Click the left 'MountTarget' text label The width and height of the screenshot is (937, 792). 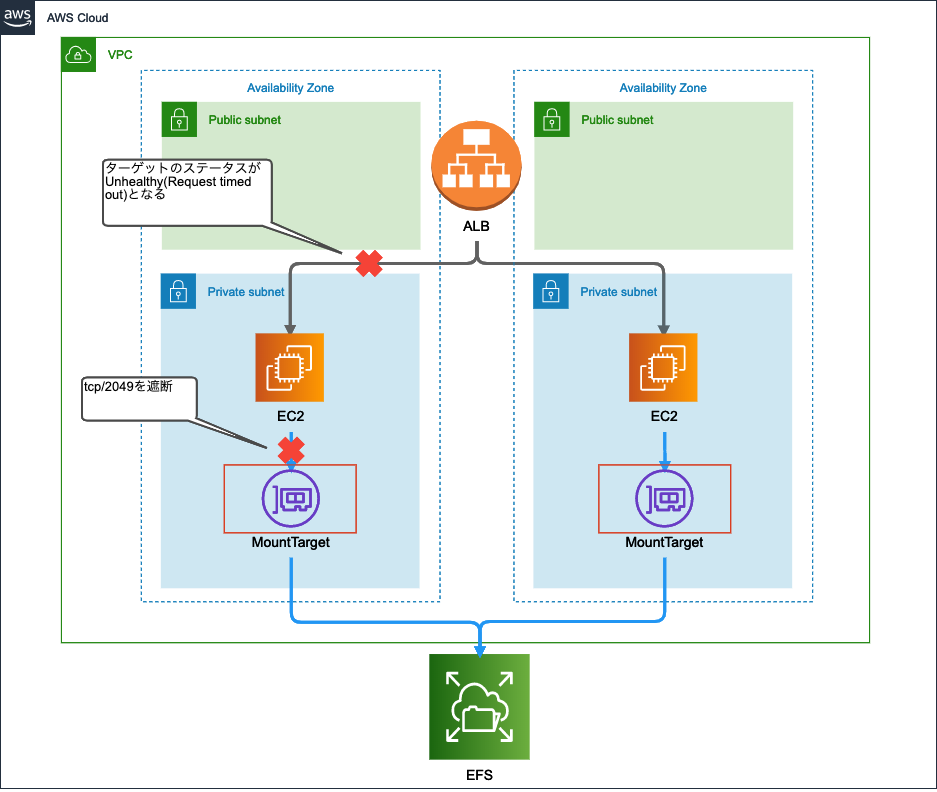(x=290, y=543)
